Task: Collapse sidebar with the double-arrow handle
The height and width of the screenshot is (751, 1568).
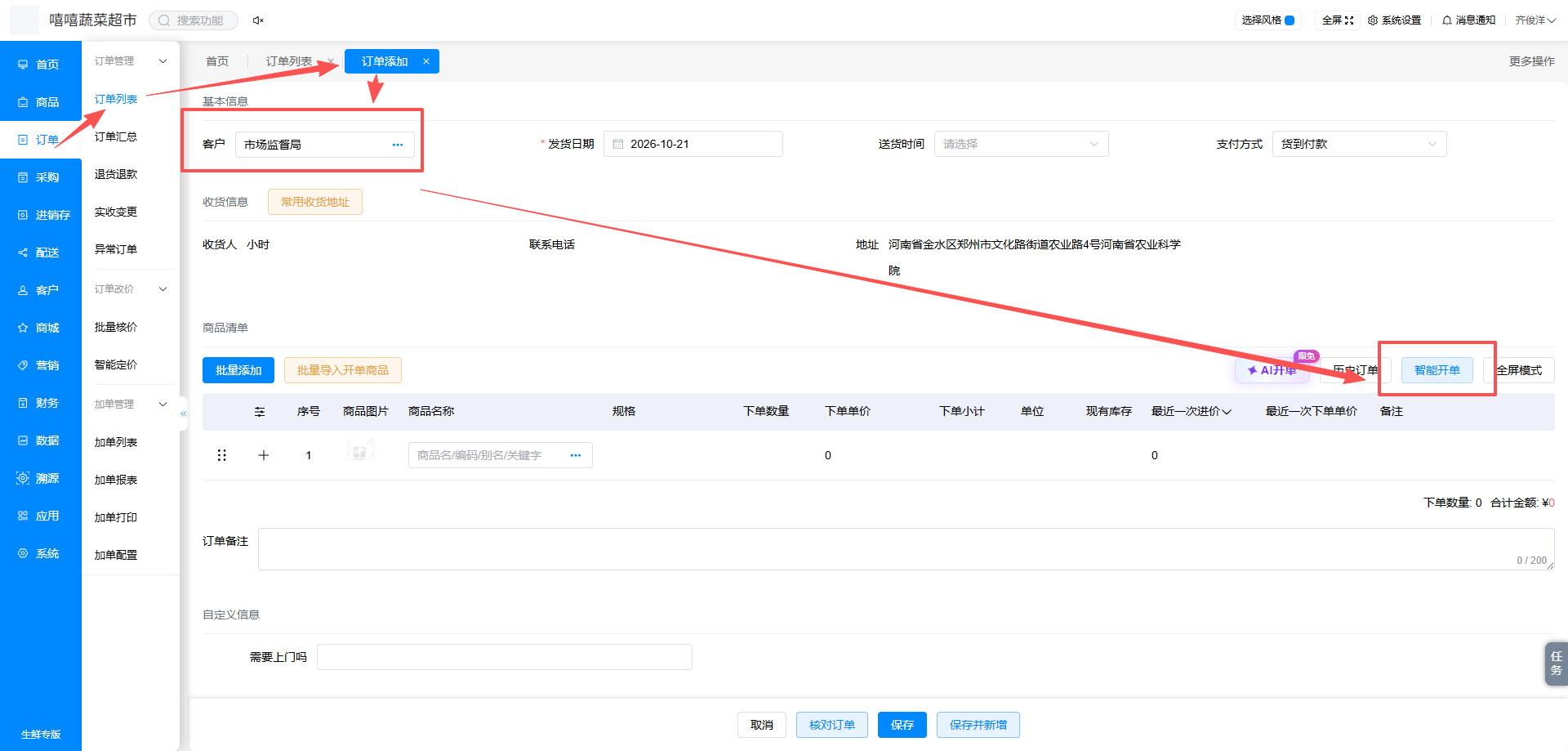Action: [184, 413]
